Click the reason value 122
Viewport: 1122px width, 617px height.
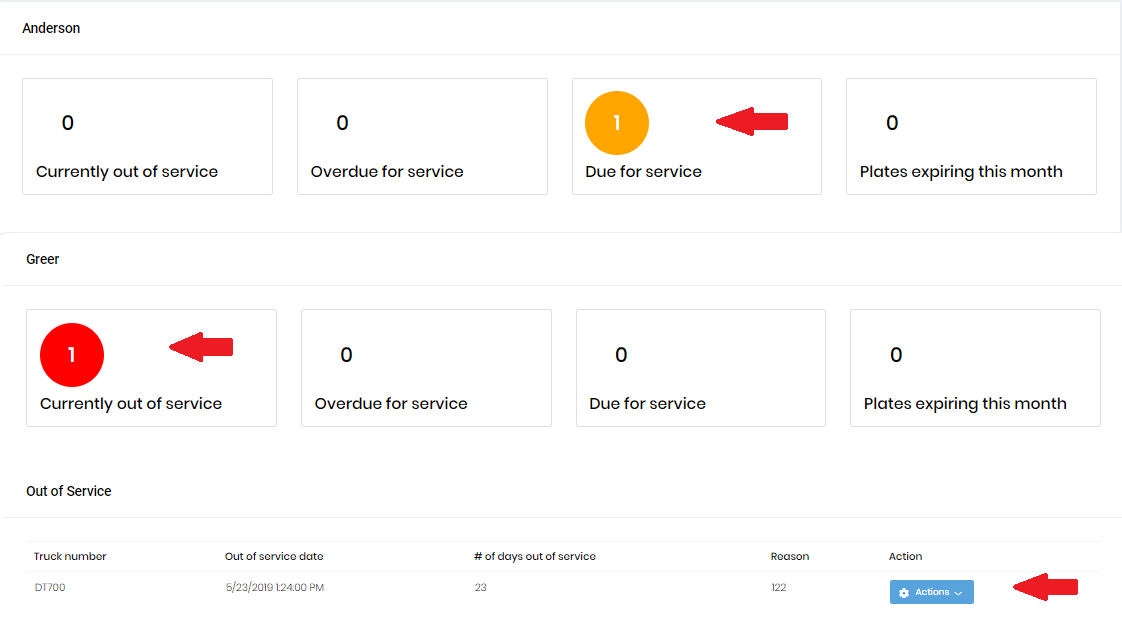coord(779,587)
